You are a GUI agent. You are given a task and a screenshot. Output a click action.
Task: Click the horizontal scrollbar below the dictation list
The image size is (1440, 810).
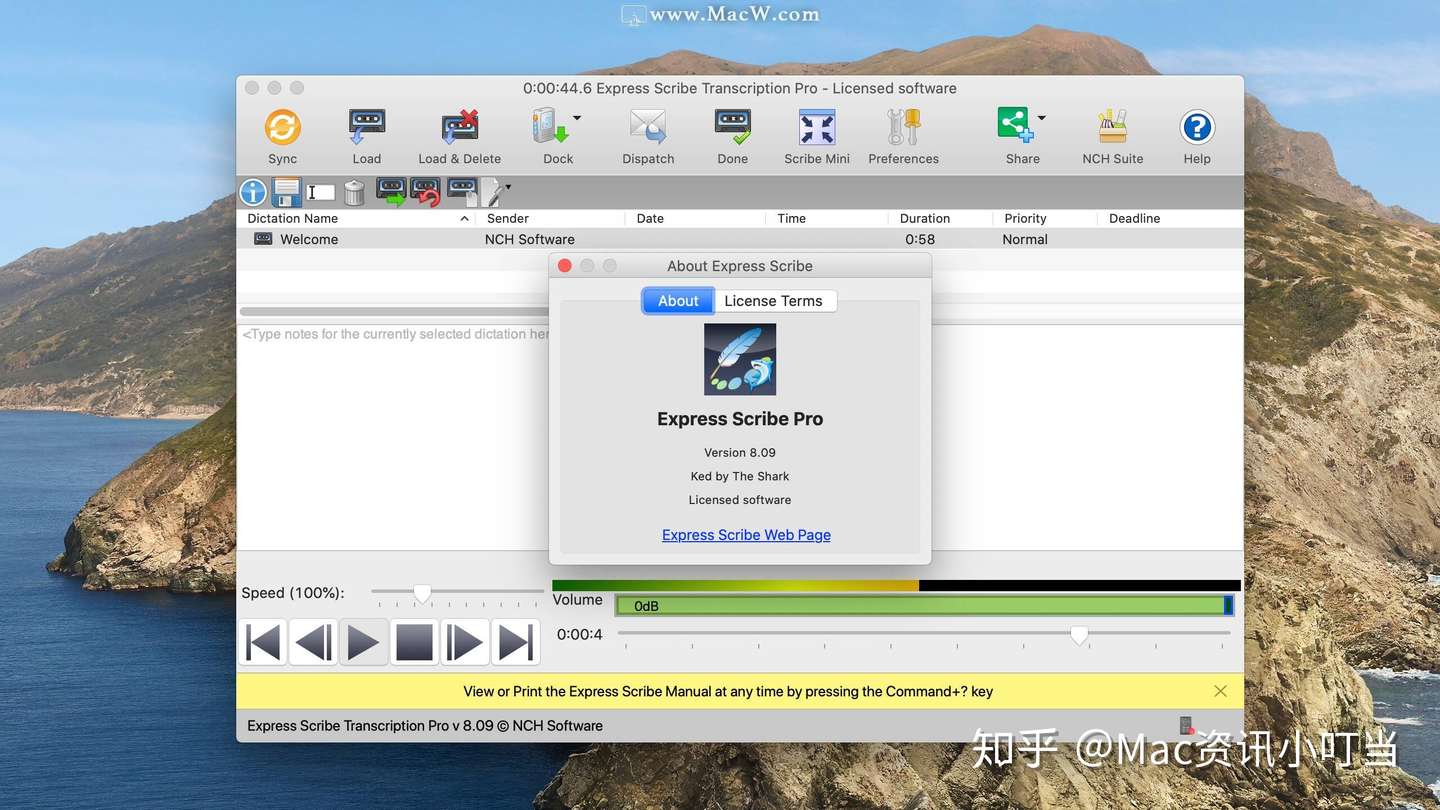[x=394, y=312]
